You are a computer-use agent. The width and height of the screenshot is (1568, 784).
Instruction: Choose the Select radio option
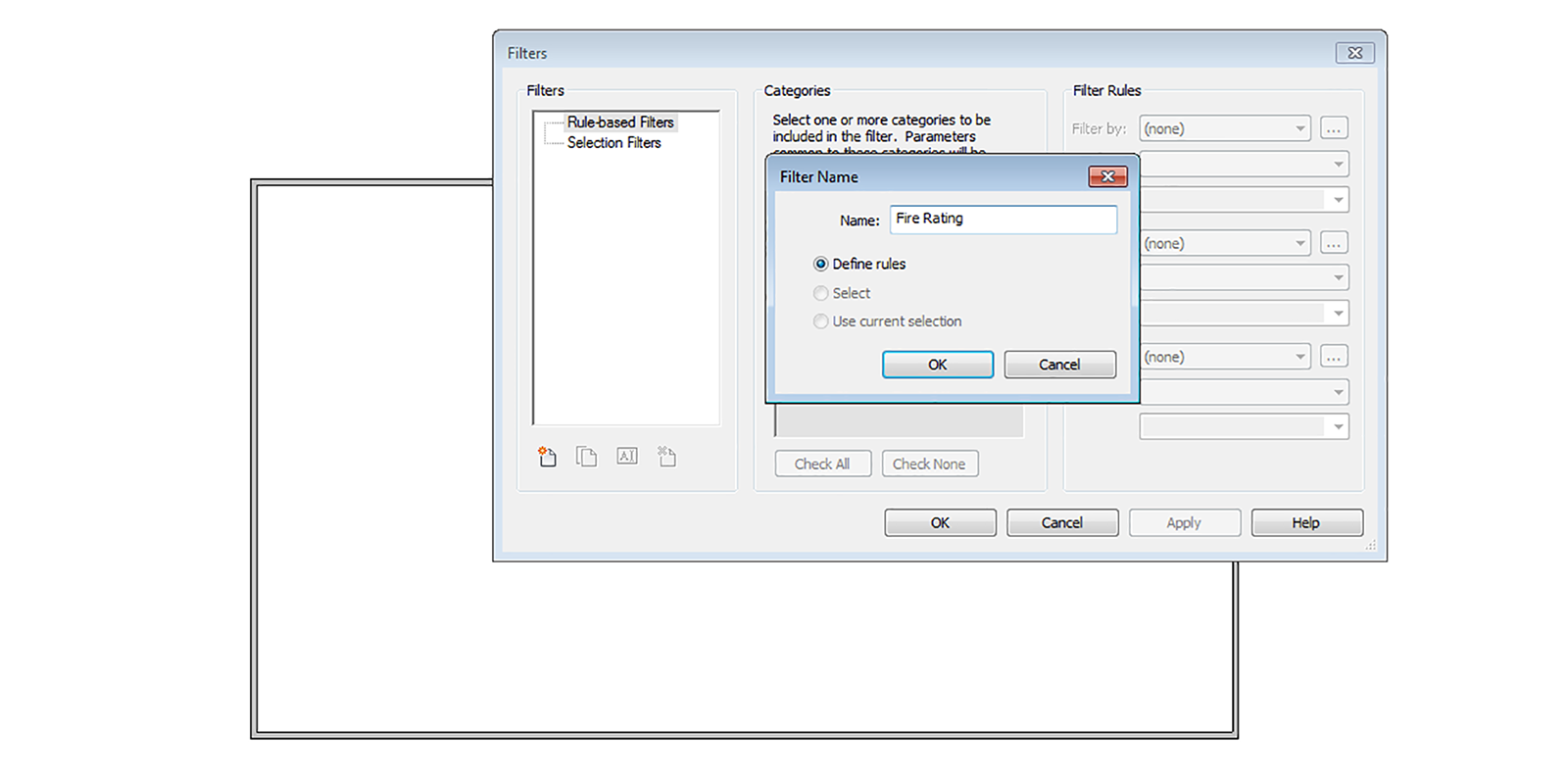(821, 293)
